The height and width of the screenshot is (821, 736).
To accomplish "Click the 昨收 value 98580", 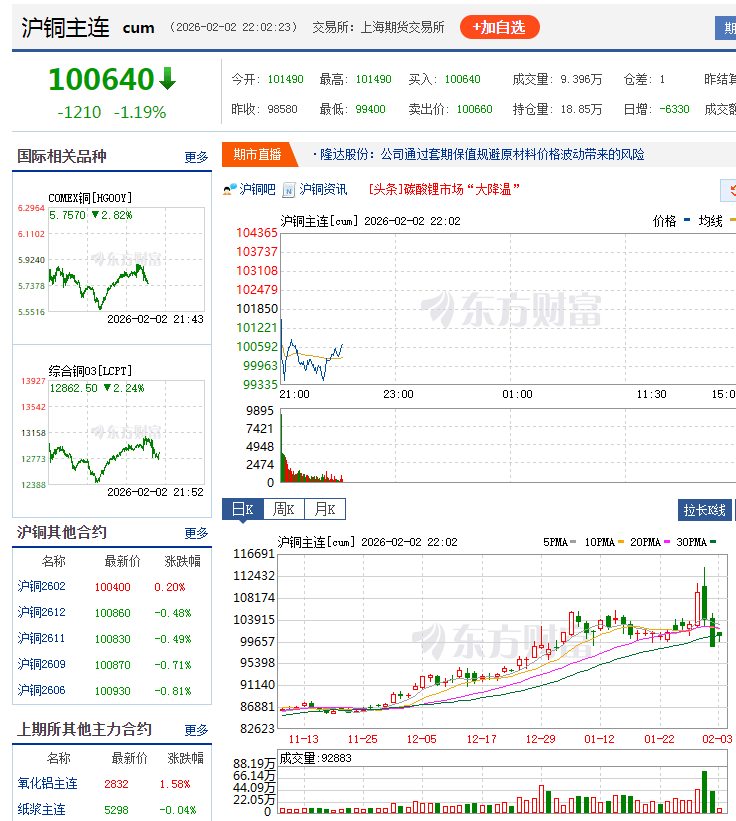I will click(282, 109).
